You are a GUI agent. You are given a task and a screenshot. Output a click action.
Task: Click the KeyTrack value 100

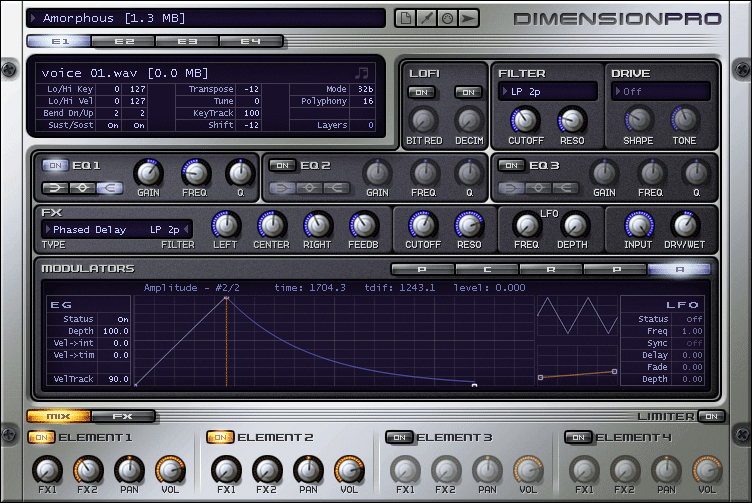[x=251, y=113]
